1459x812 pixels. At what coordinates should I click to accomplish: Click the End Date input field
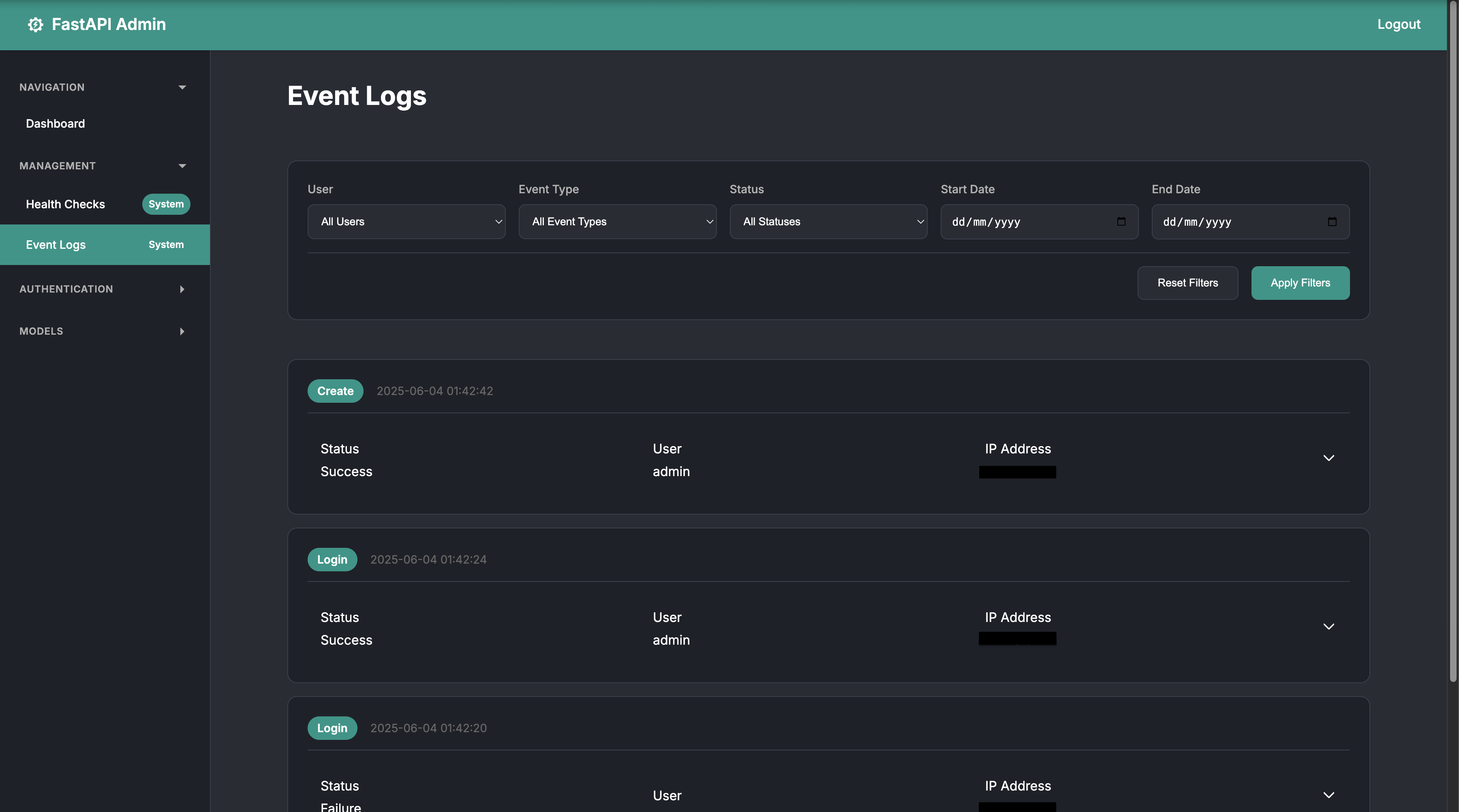(x=1251, y=222)
